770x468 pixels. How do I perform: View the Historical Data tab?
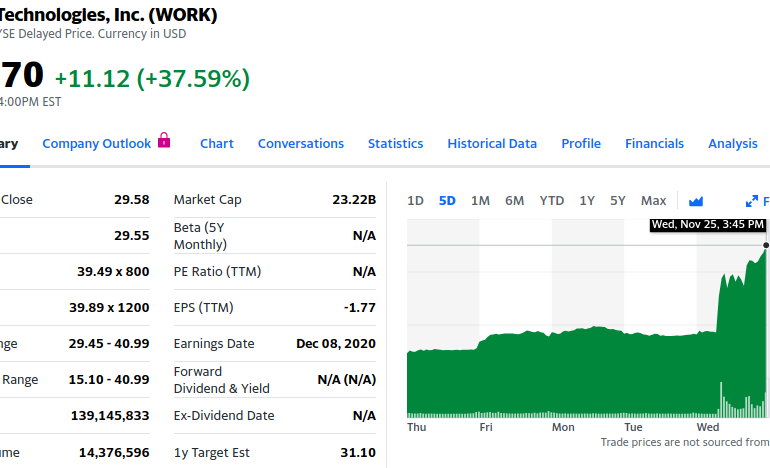click(x=492, y=143)
